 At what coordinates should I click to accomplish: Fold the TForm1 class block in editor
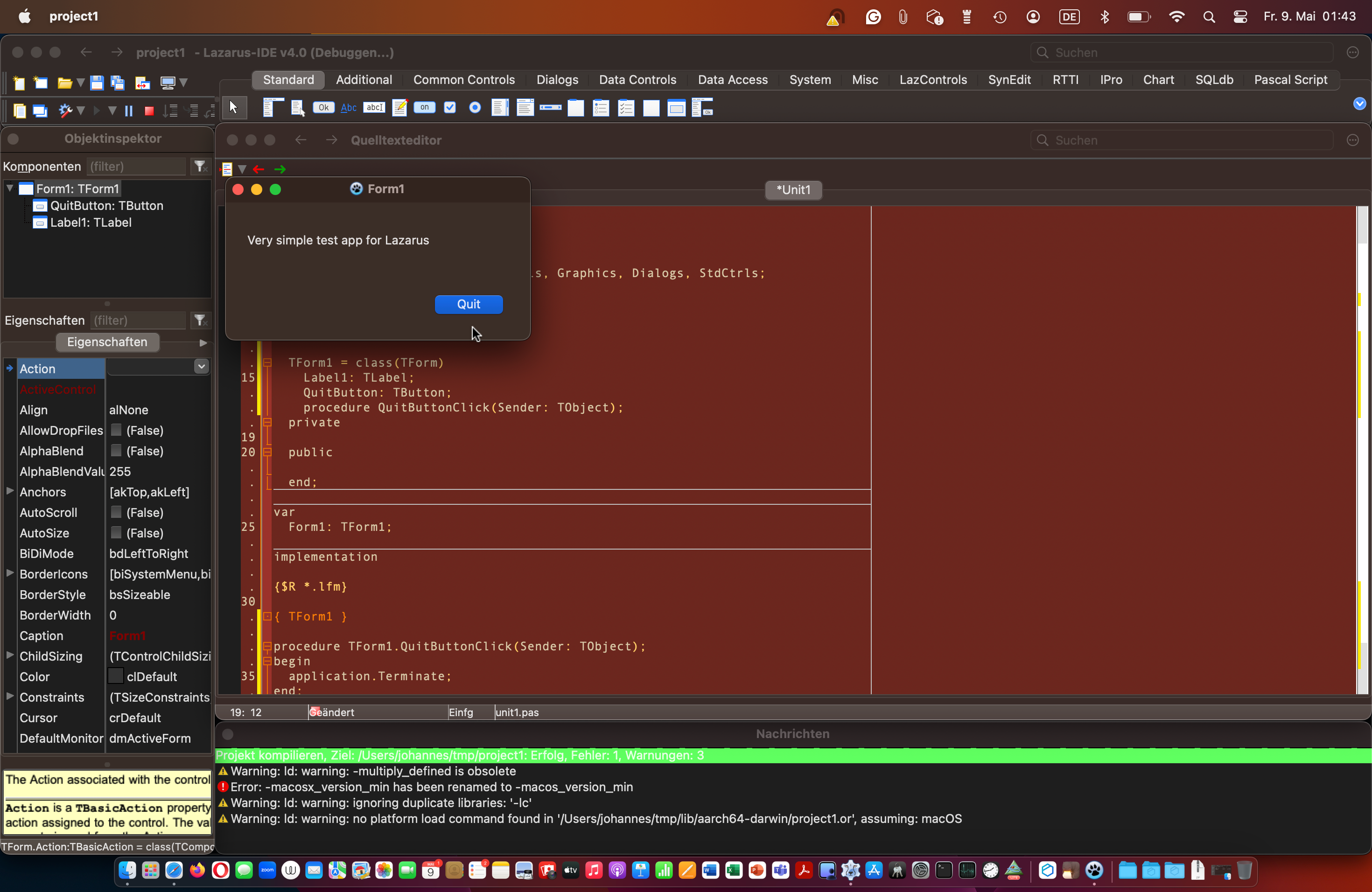[267, 362]
